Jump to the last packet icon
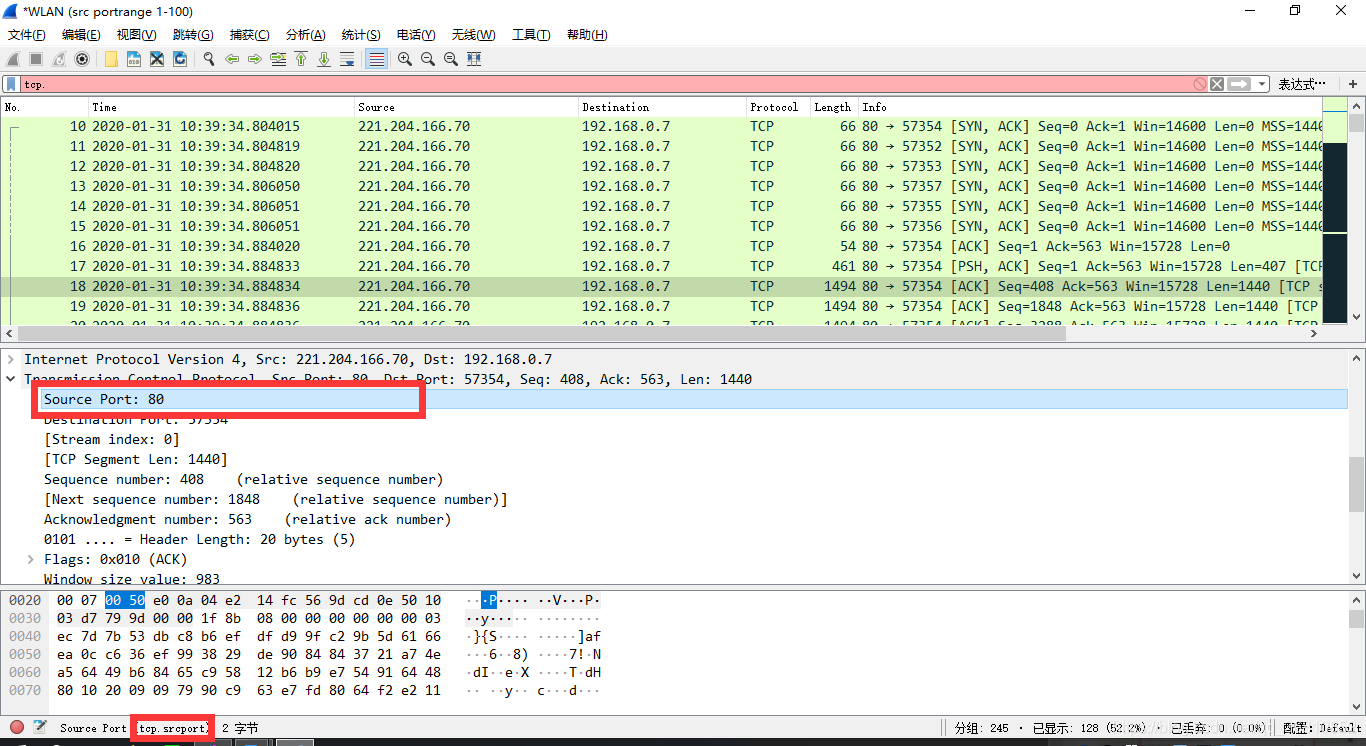1366x746 pixels. click(x=324, y=59)
